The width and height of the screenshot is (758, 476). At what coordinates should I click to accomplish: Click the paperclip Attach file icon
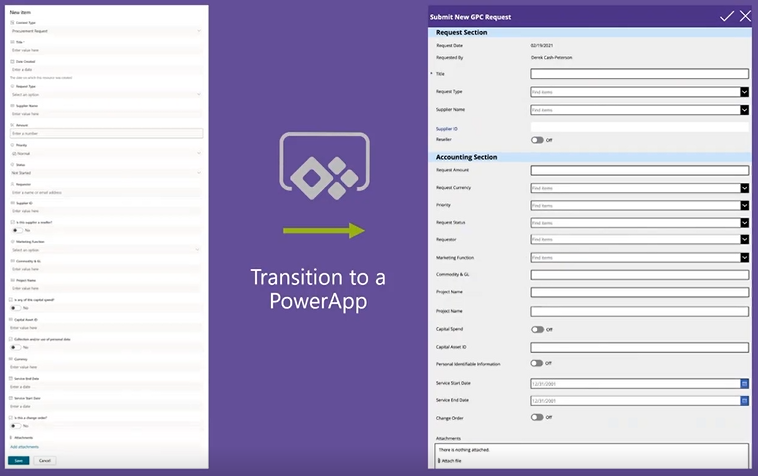(439, 461)
